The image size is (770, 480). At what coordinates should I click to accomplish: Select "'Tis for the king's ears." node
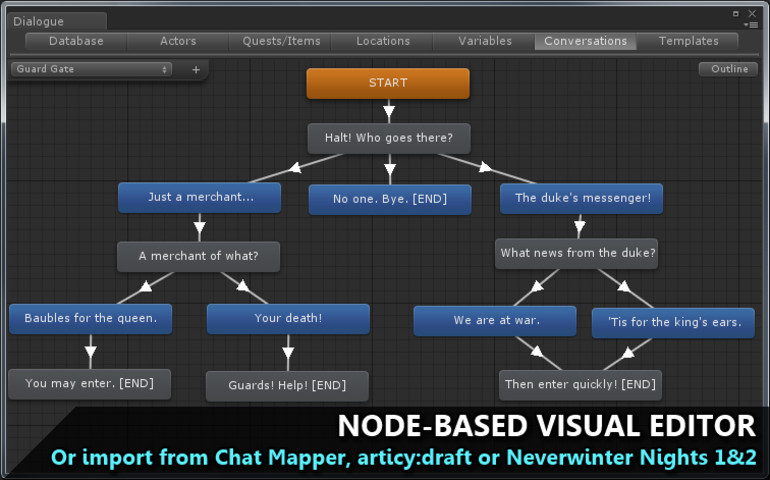pyautogui.click(x=673, y=323)
